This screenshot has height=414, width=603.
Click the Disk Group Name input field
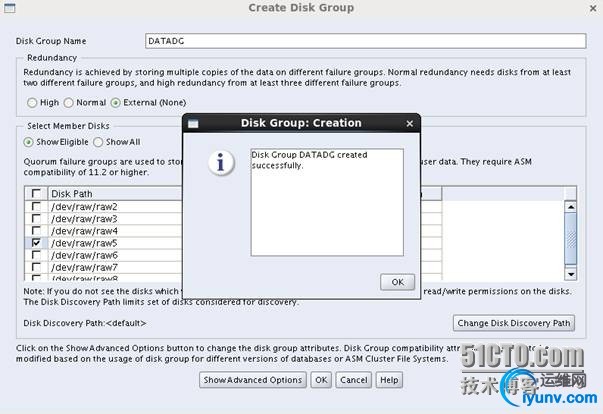(366, 41)
